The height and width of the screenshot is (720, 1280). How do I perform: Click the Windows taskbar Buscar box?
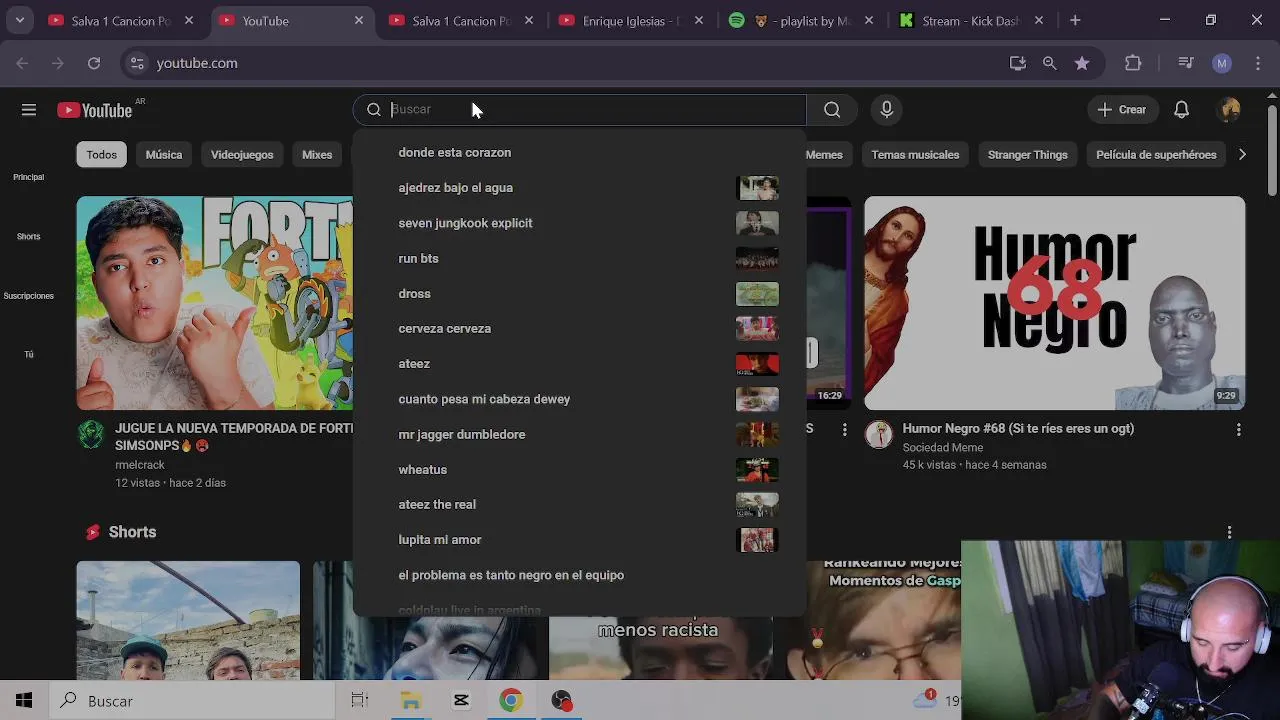pyautogui.click(x=192, y=701)
